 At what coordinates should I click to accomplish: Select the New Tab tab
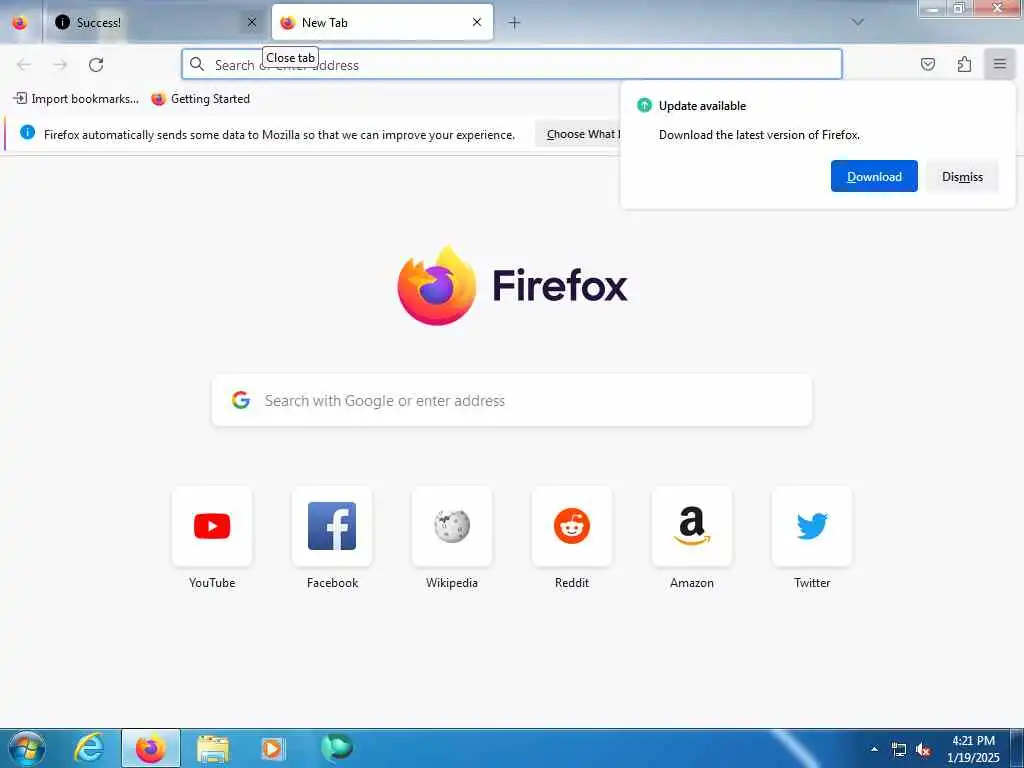(382, 22)
